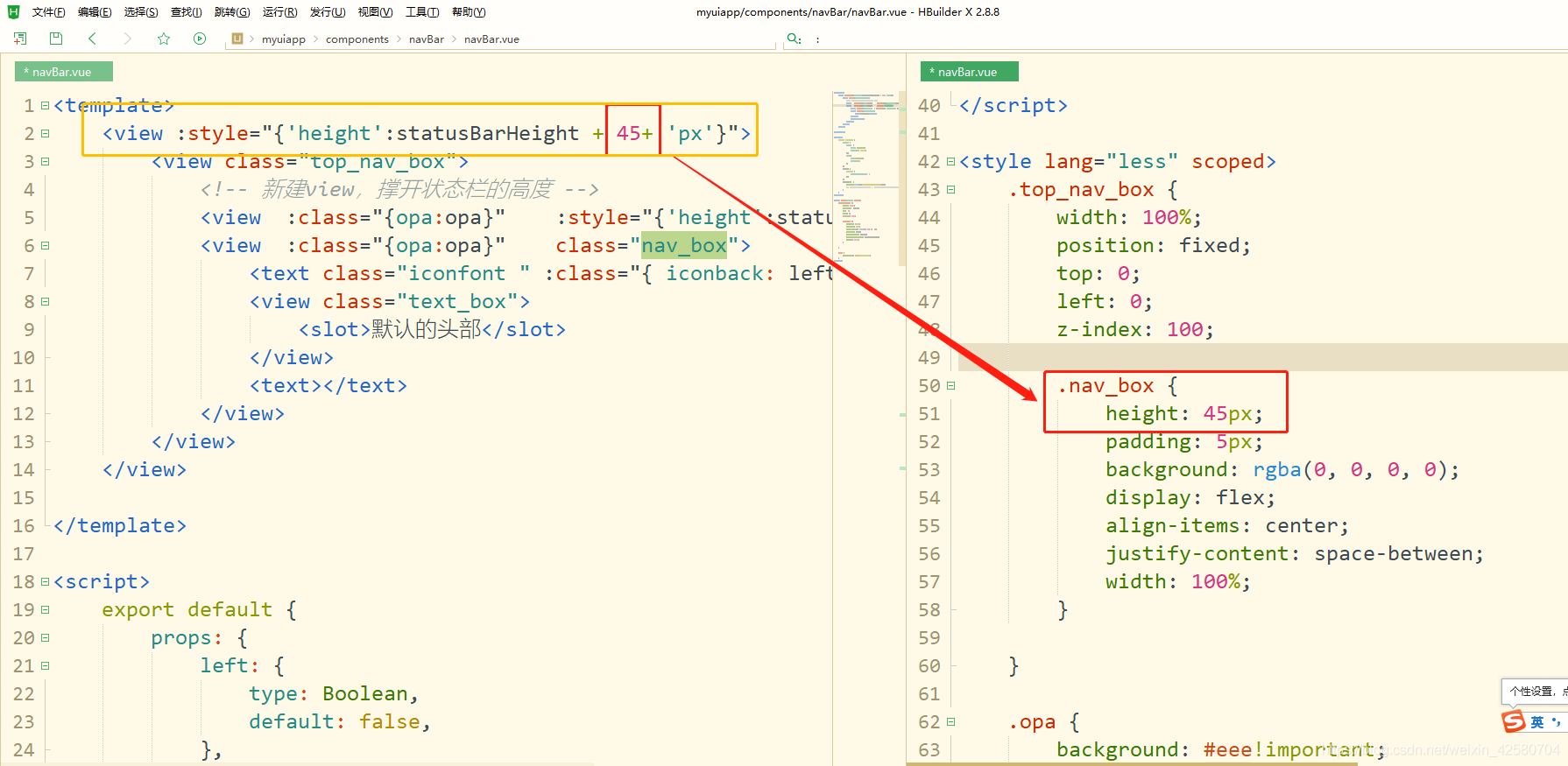Click 'z-index: 100;' on line 47
This screenshot has height=766, width=1568.
(1134, 330)
